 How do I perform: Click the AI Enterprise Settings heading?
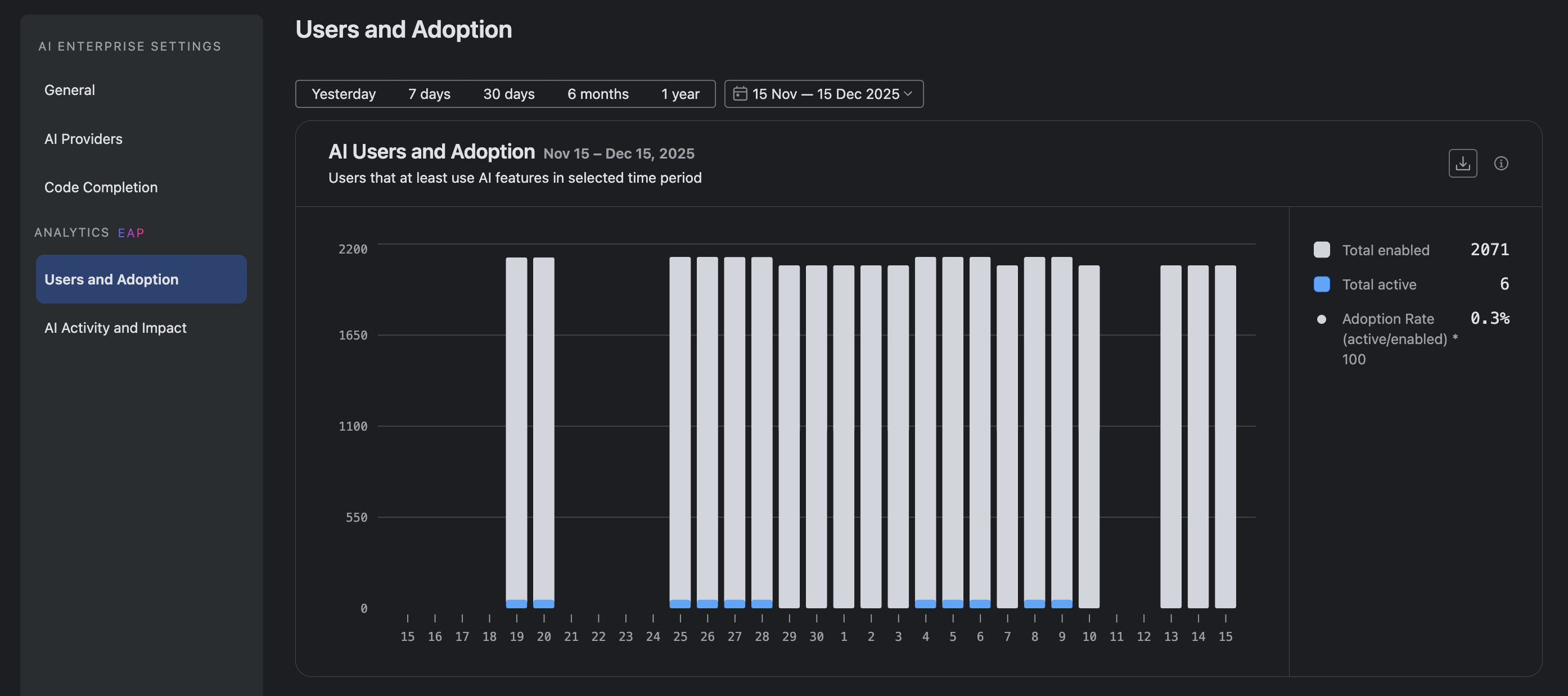[130, 46]
